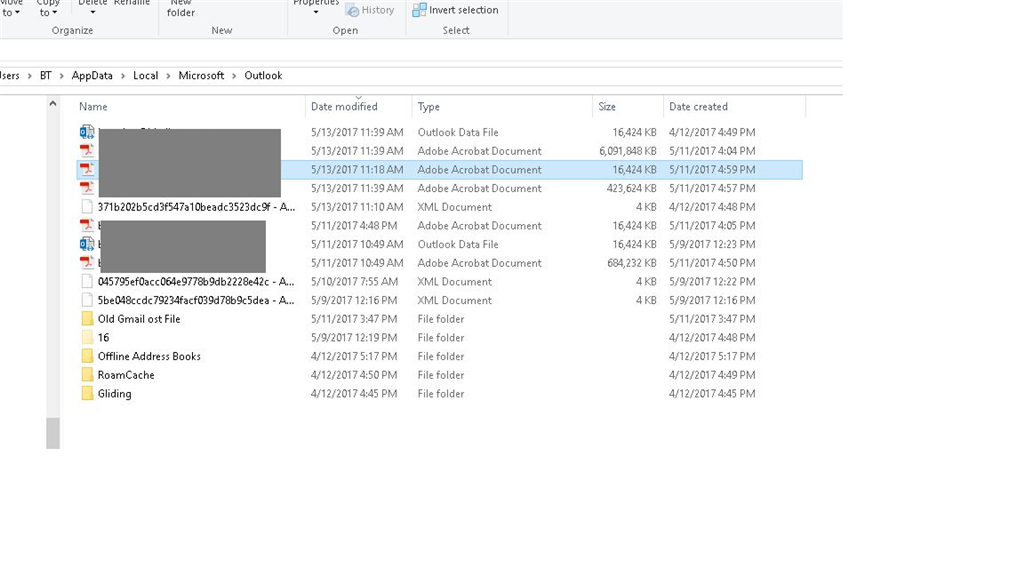The width and height of the screenshot is (1024, 576).
Task: Click the blank file icon beside 5be048ccdc79234facf039d78b9c5dea
Action: [87, 300]
